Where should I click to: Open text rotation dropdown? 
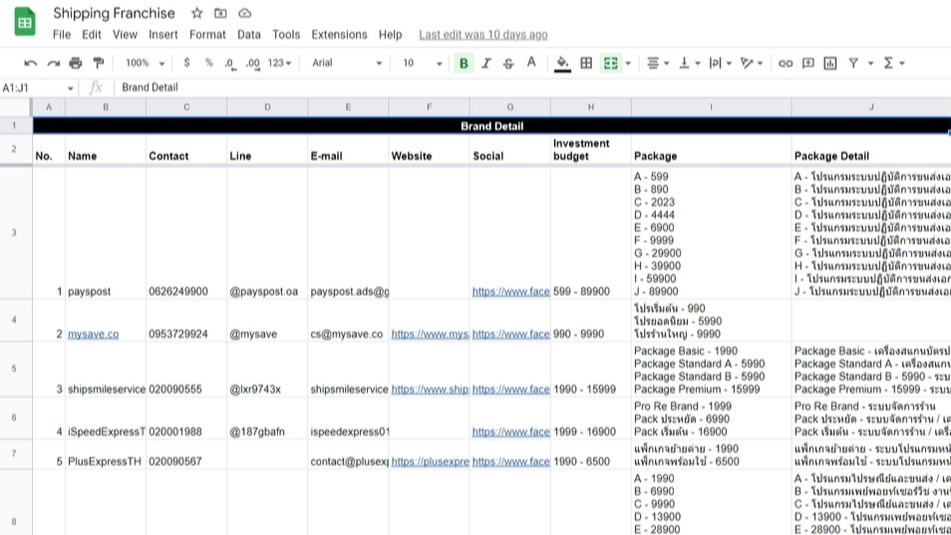[x=751, y=63]
